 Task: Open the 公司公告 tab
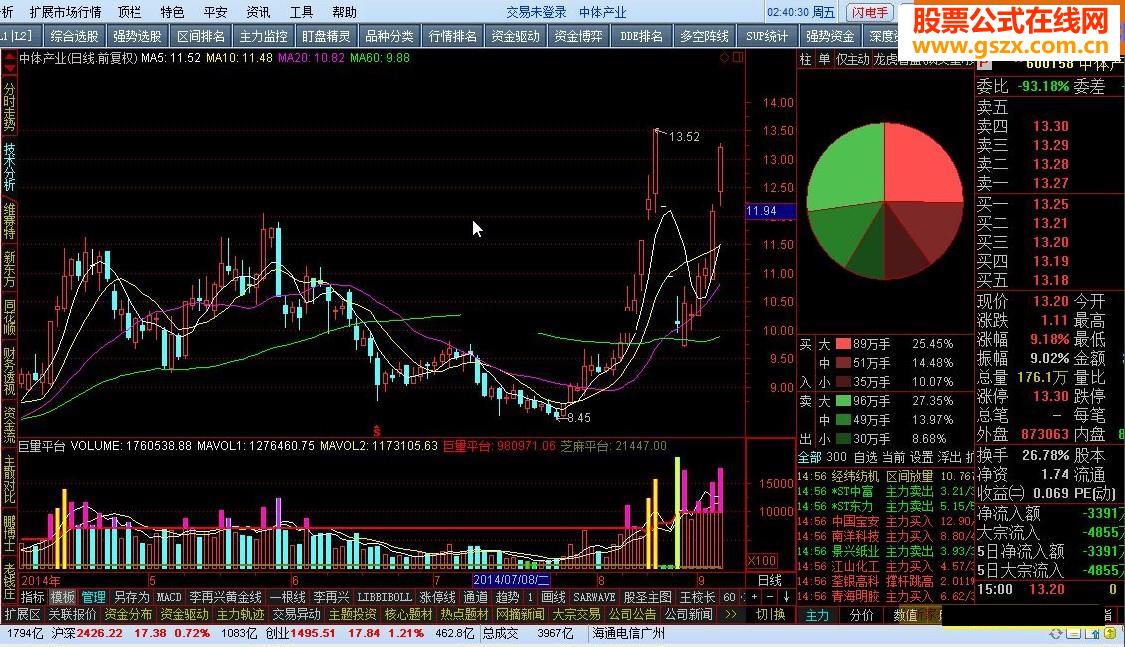pos(632,615)
